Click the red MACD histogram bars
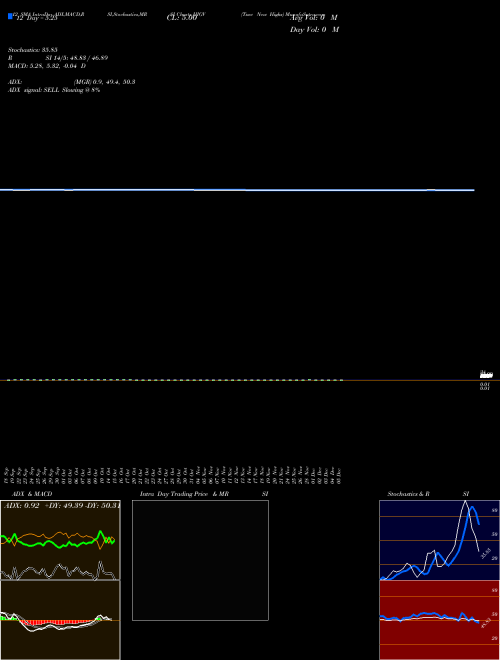The width and height of the screenshot is (500, 660). [59, 622]
